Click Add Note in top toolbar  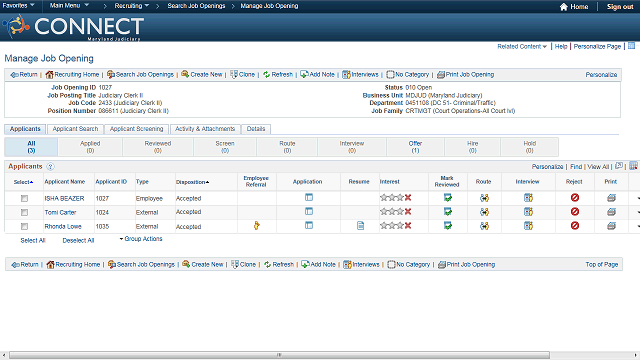tap(317, 75)
